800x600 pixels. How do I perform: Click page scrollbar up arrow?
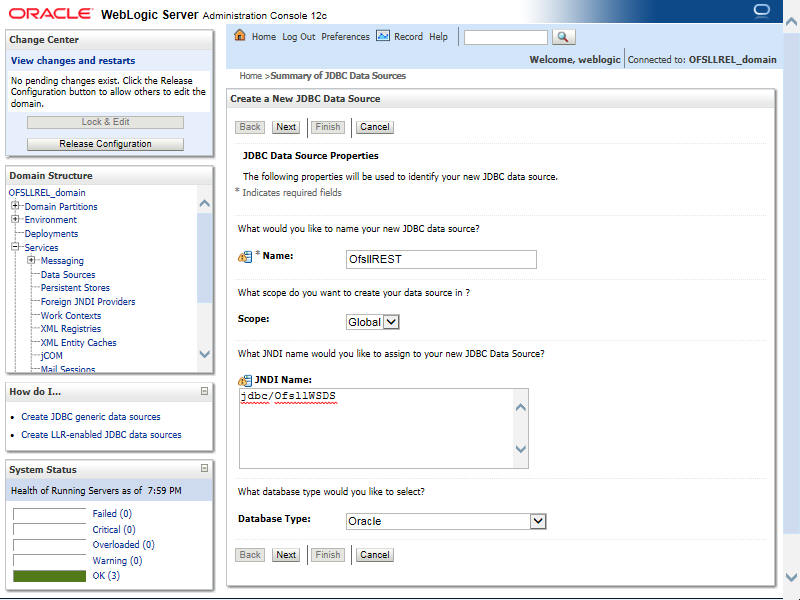click(x=791, y=22)
